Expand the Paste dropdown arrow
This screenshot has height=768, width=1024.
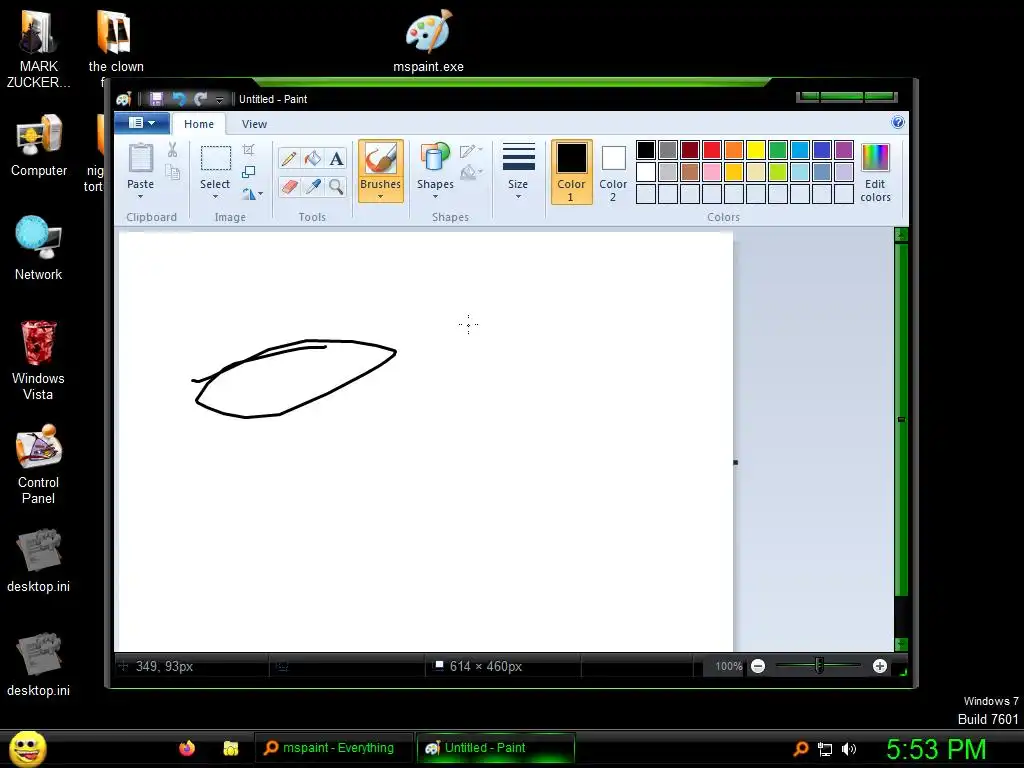140,197
